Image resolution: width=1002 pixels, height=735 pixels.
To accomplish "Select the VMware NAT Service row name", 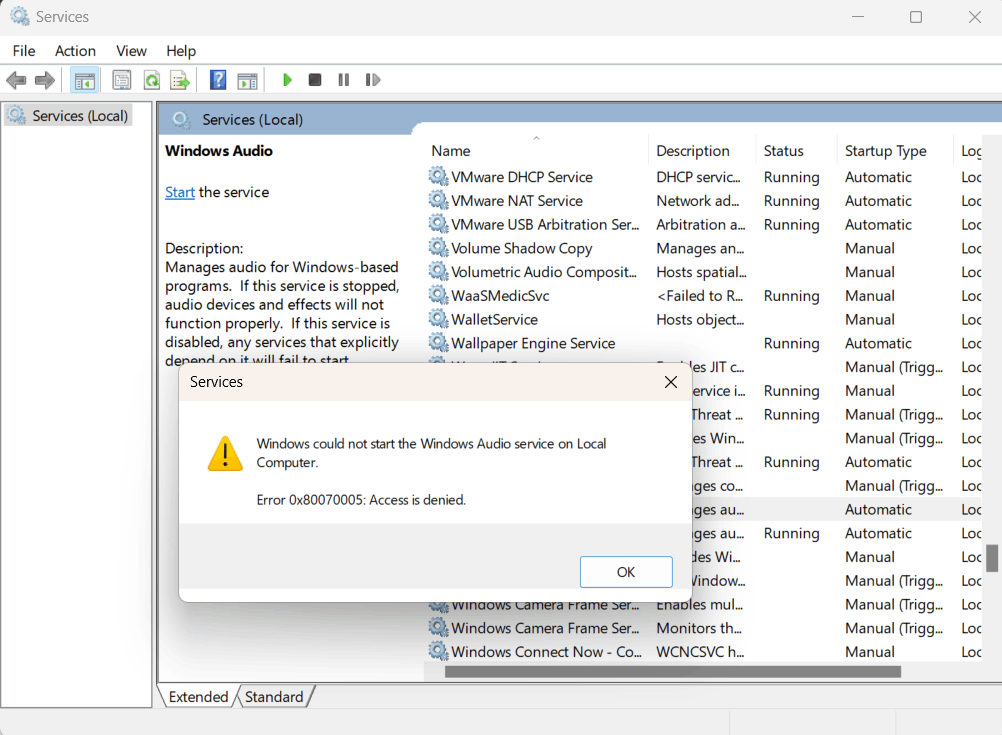I will (517, 201).
